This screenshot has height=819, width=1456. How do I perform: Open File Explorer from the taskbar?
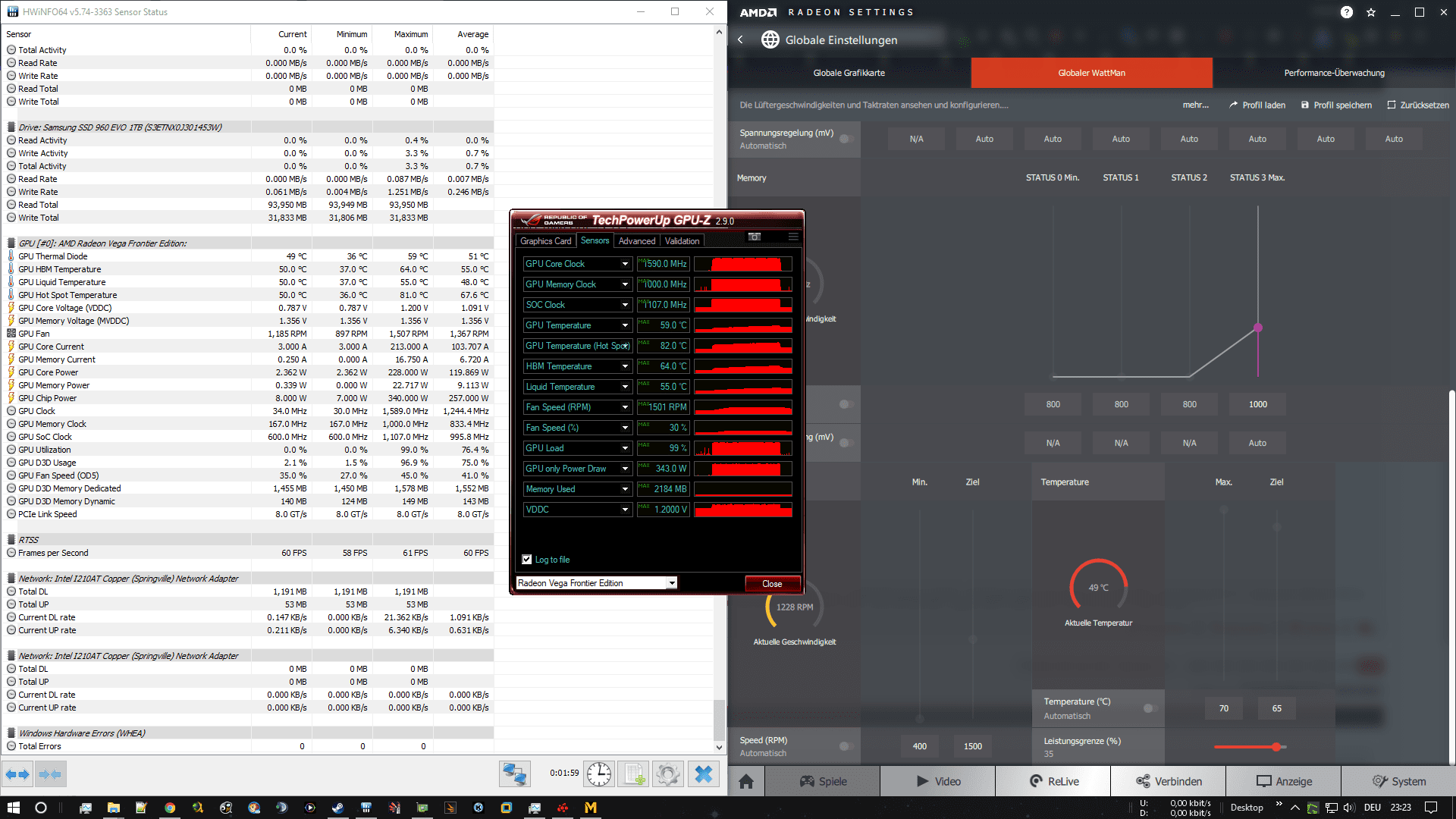click(113, 808)
